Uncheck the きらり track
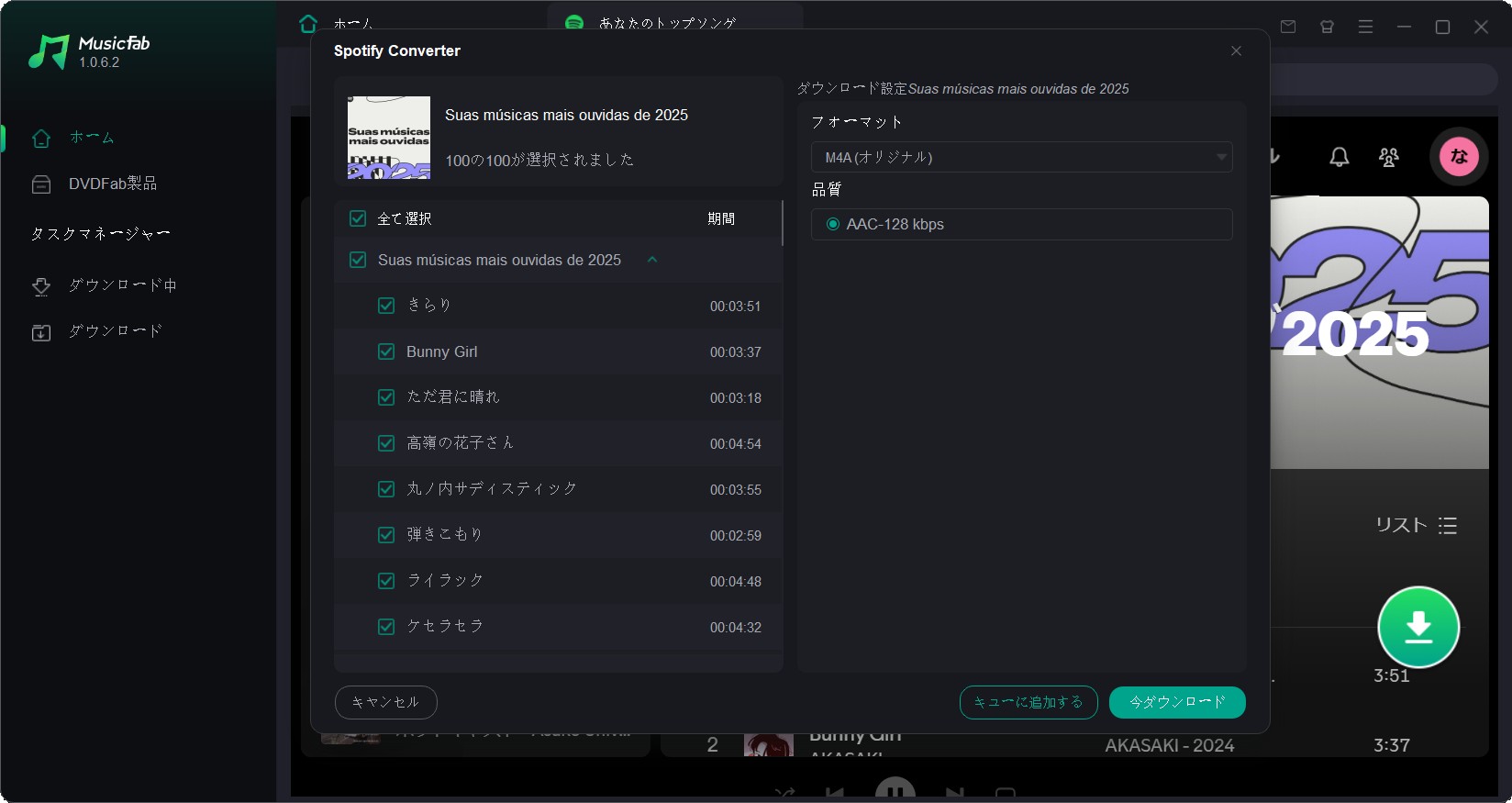The width and height of the screenshot is (1512, 803). coord(386,306)
